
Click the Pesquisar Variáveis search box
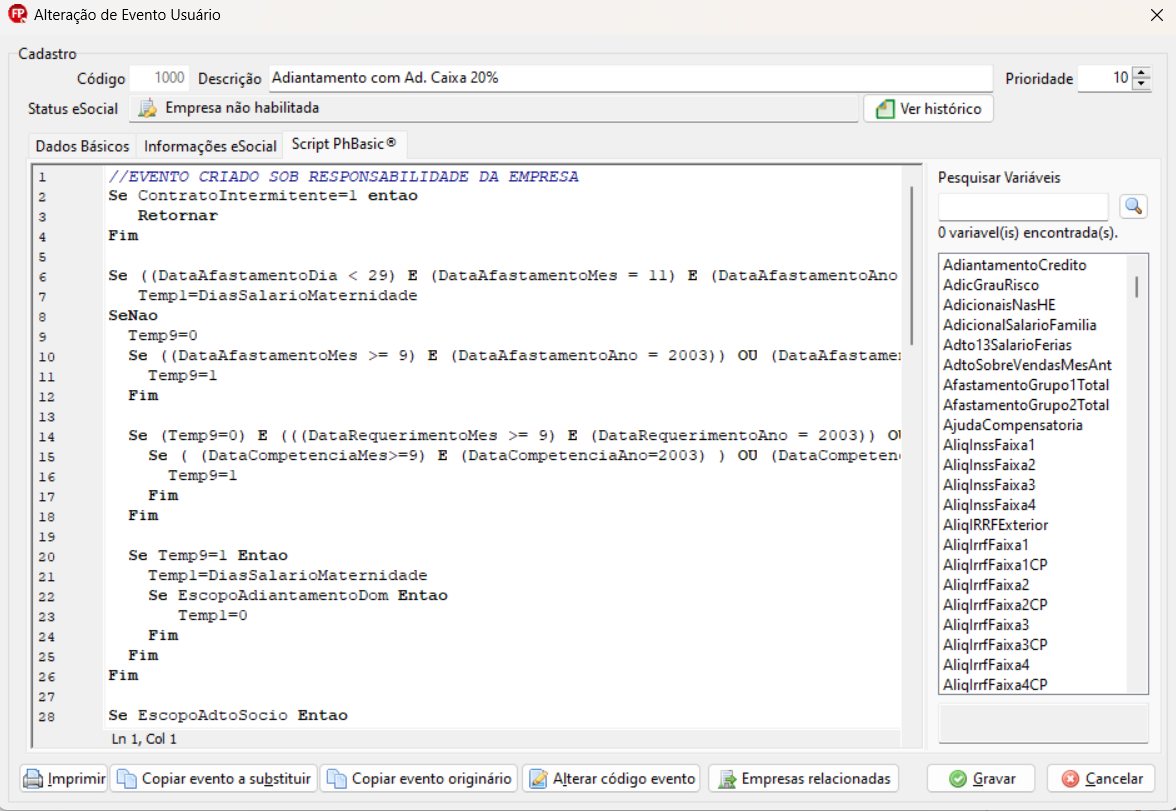pyautogui.click(x=1023, y=206)
